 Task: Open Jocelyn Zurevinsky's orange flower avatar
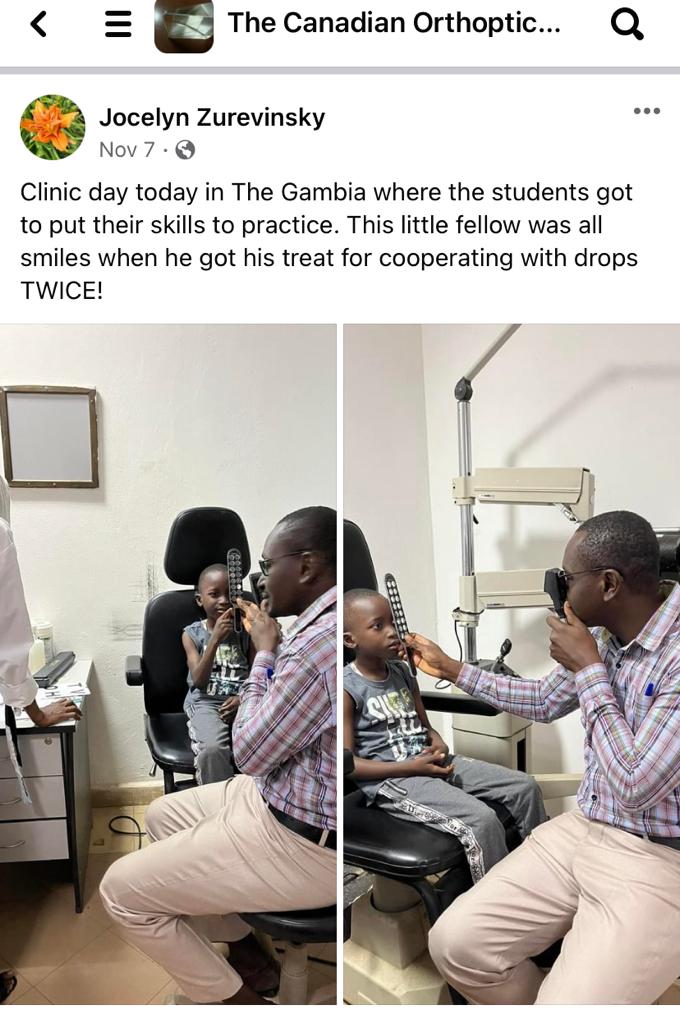53,127
